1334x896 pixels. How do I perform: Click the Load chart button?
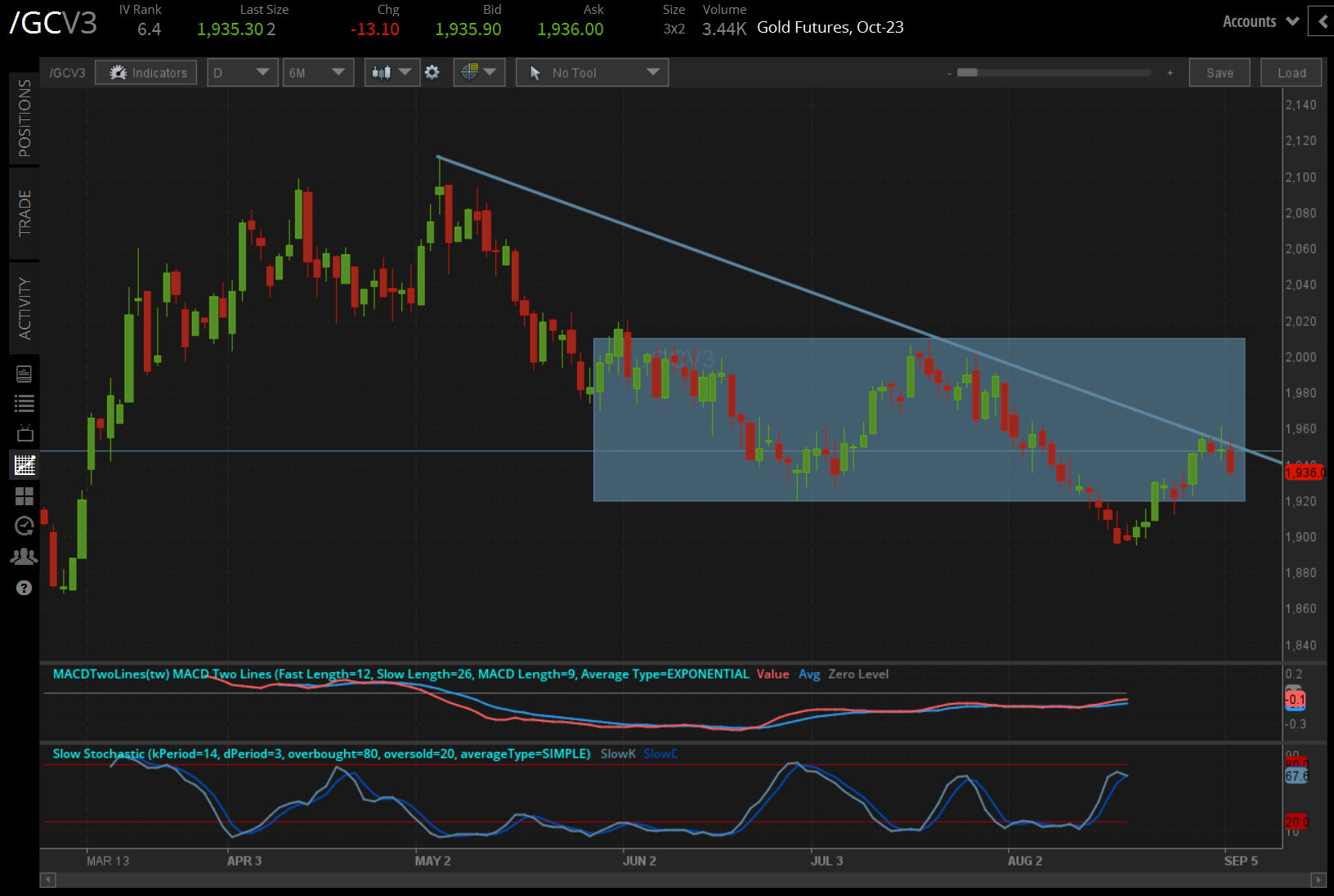click(x=1291, y=73)
